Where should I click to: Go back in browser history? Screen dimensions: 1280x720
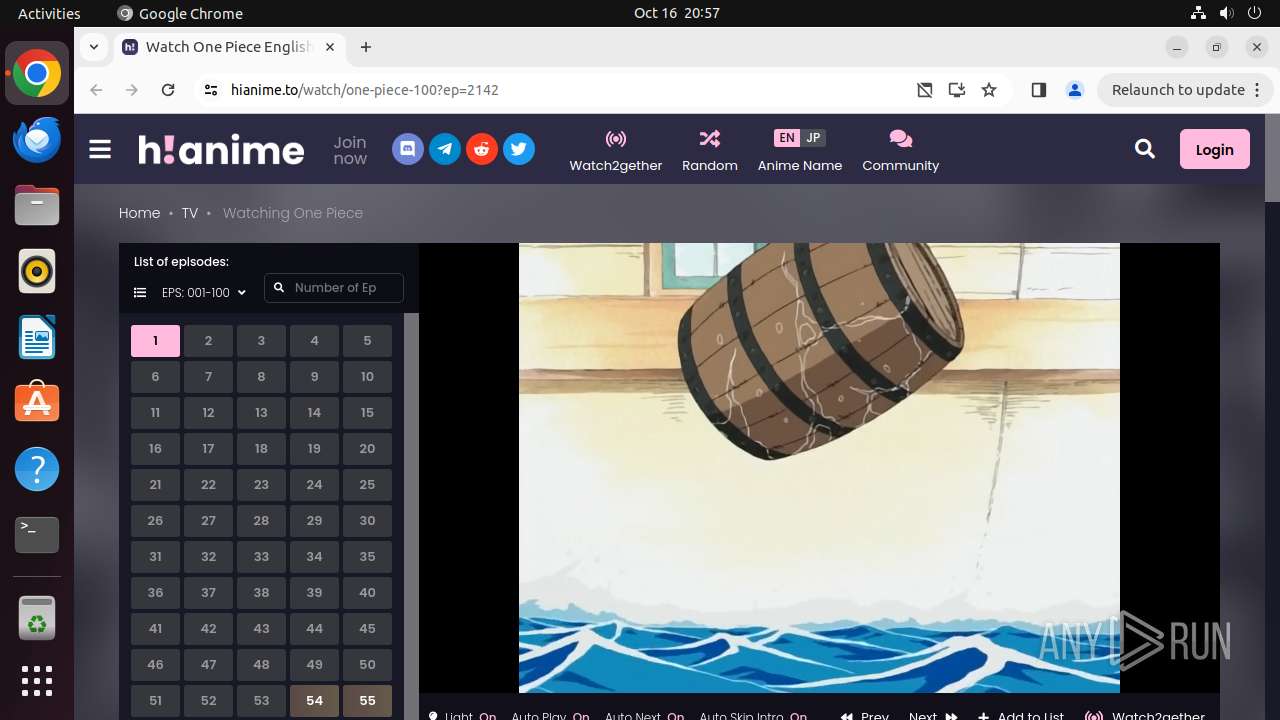pyautogui.click(x=96, y=90)
